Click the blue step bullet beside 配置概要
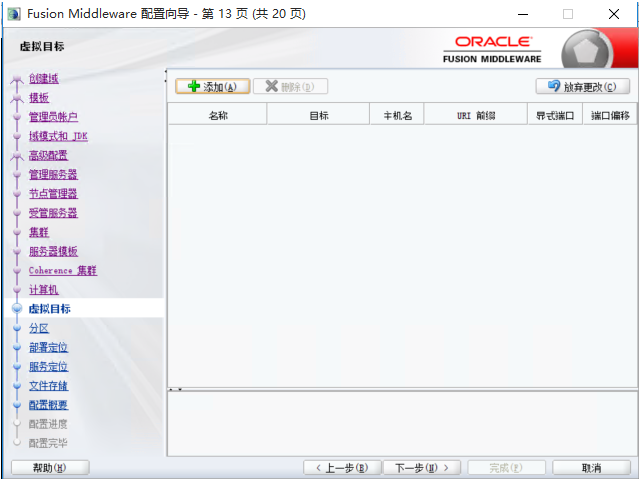Viewport: 641px width, 479px height. tap(17, 405)
